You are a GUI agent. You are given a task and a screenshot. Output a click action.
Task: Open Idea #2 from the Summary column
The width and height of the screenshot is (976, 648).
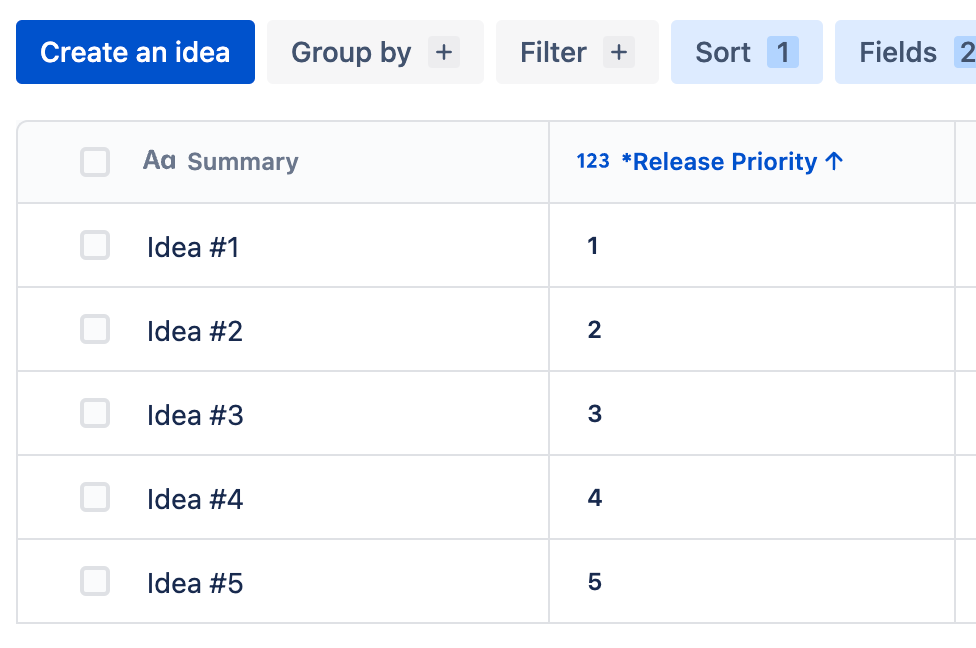click(x=195, y=331)
